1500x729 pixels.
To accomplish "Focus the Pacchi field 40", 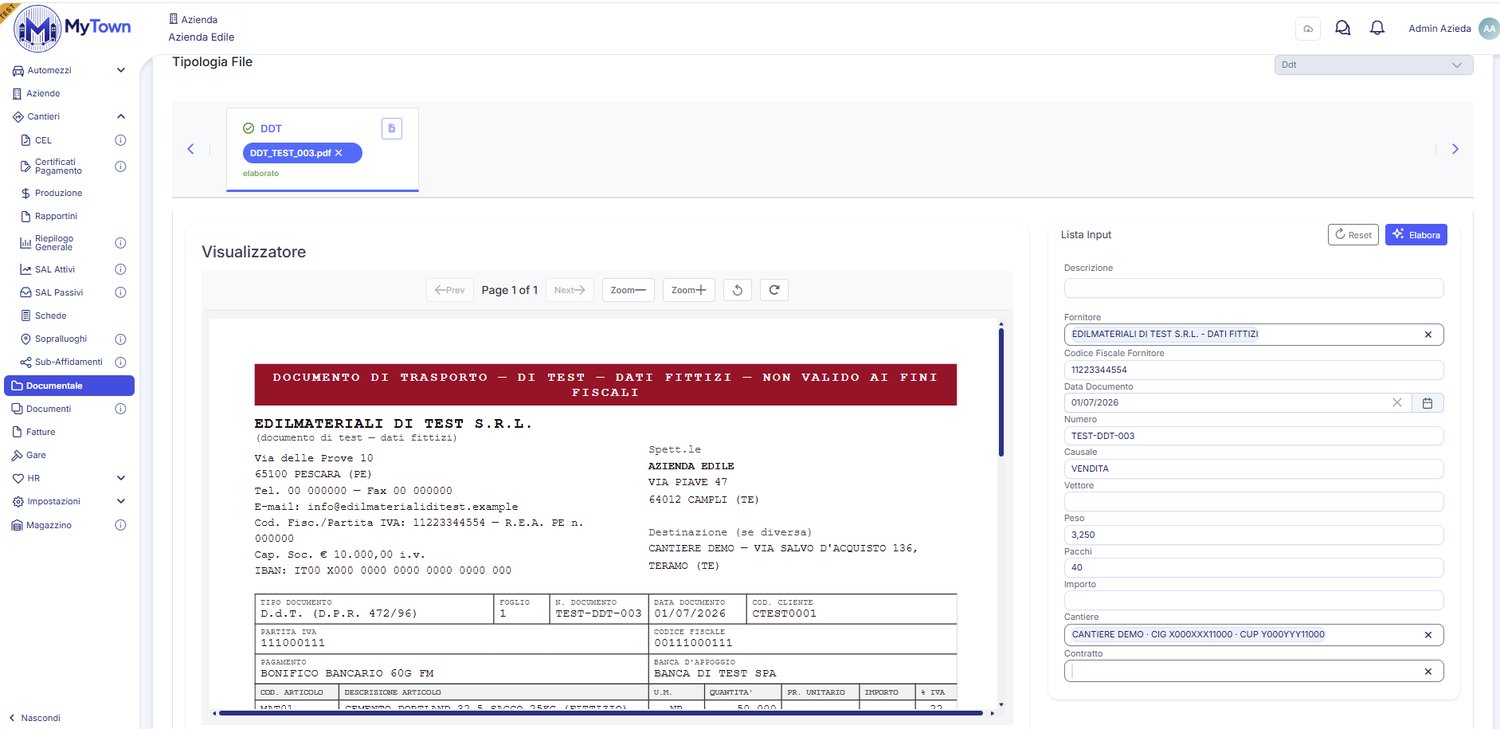I will coord(1254,567).
